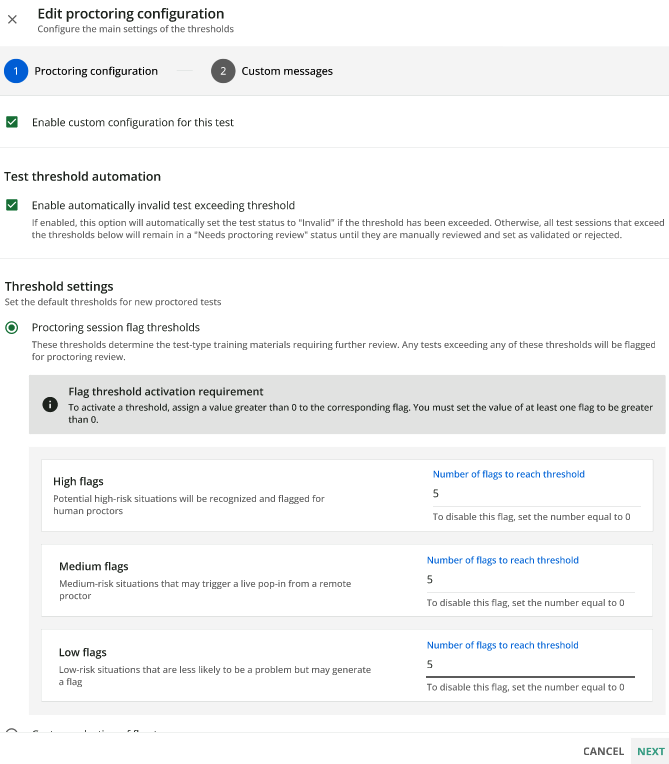Open the Custom messages step
The width and height of the screenshot is (669, 764).
287,71
